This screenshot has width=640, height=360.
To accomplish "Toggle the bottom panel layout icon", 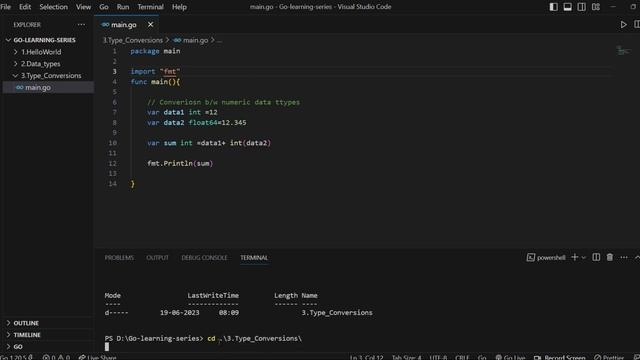I will [x=567, y=7].
